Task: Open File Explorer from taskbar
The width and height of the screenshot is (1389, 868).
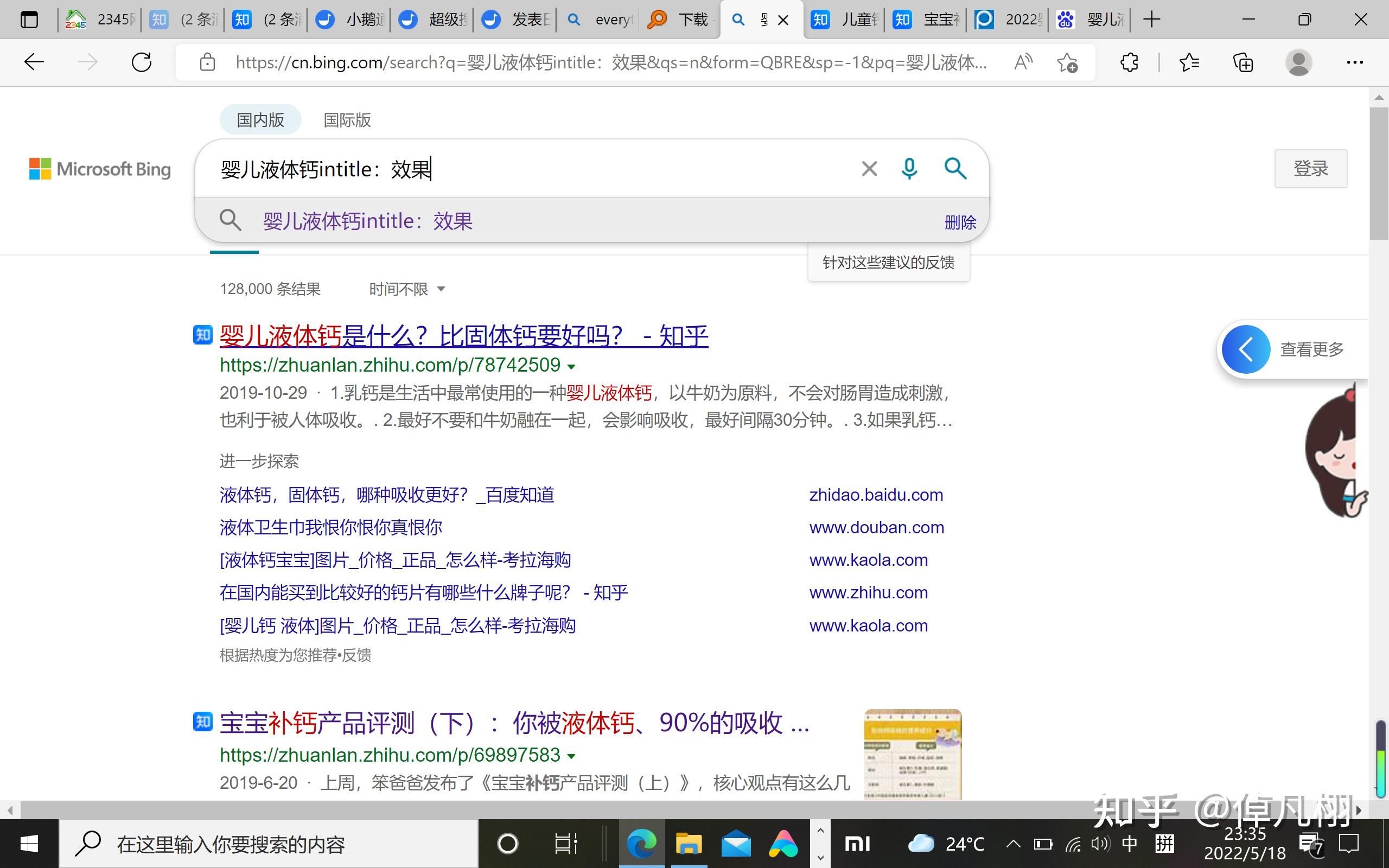Action: click(689, 844)
